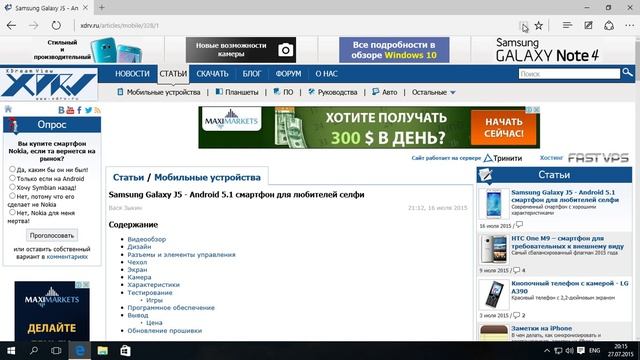This screenshot has height=360, width=640.
Task: Expand the Остальные dropdown menu
Action: tap(433, 92)
